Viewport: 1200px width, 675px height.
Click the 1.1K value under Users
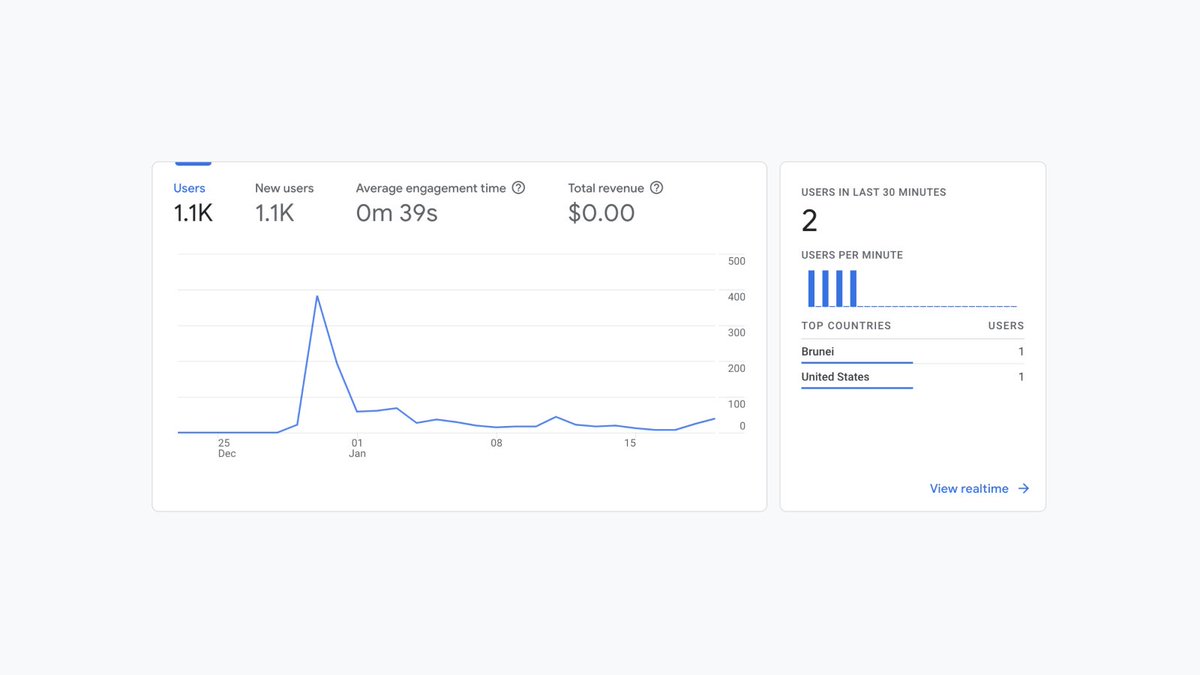193,213
